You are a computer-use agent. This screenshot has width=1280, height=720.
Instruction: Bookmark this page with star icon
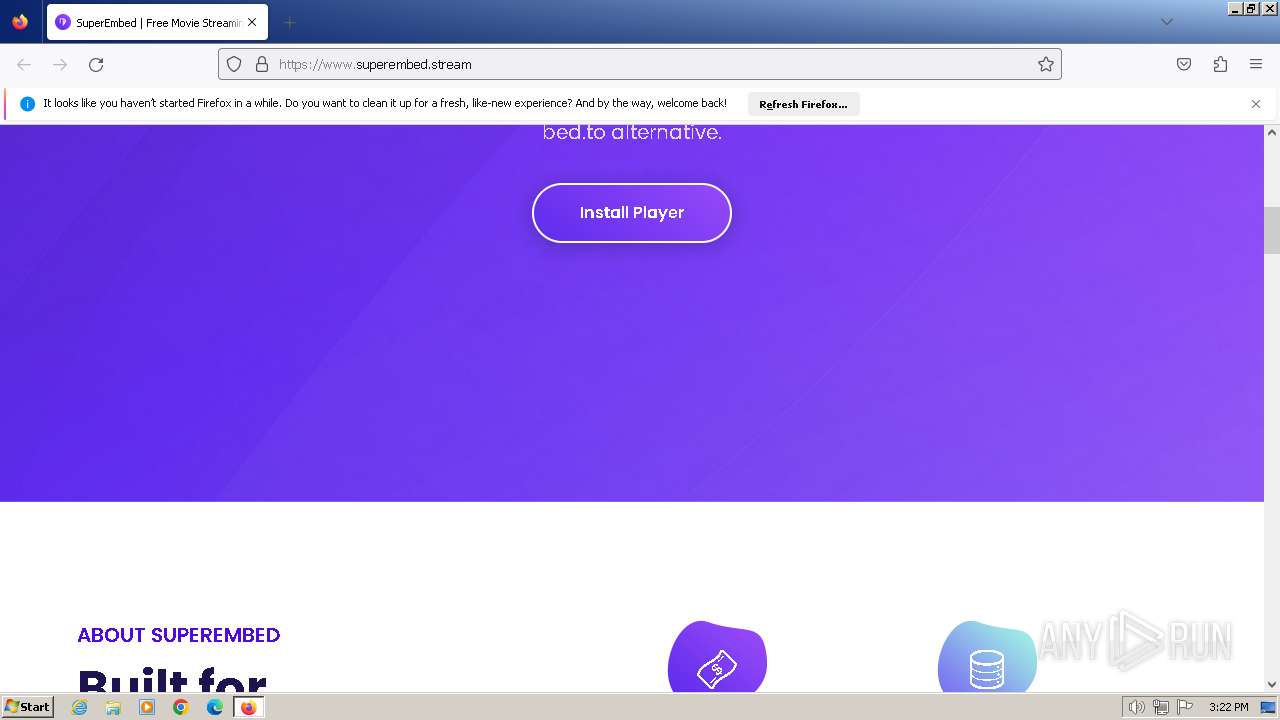click(x=1045, y=64)
